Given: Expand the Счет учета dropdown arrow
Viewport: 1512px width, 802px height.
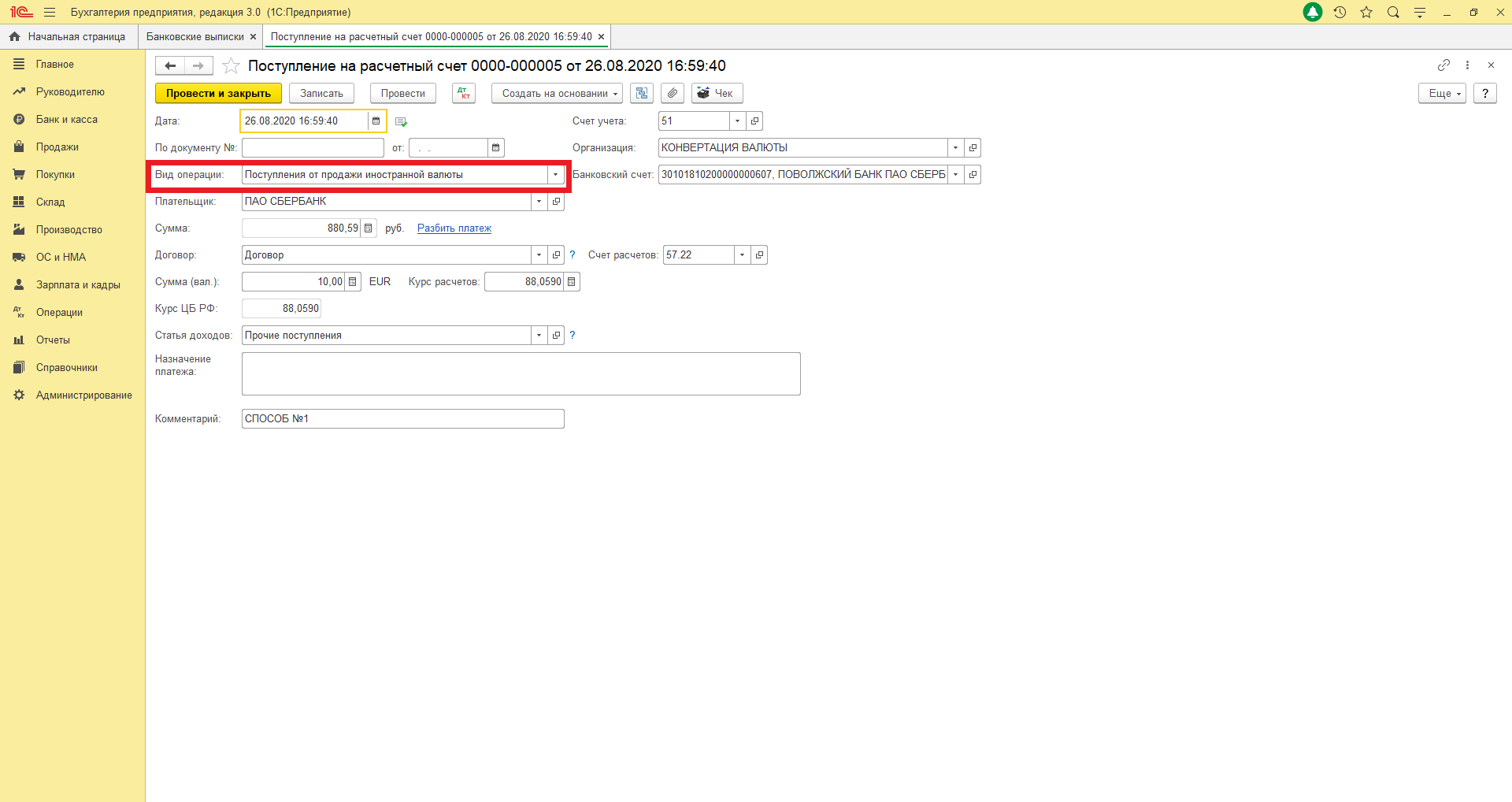Looking at the screenshot, I should pos(737,121).
